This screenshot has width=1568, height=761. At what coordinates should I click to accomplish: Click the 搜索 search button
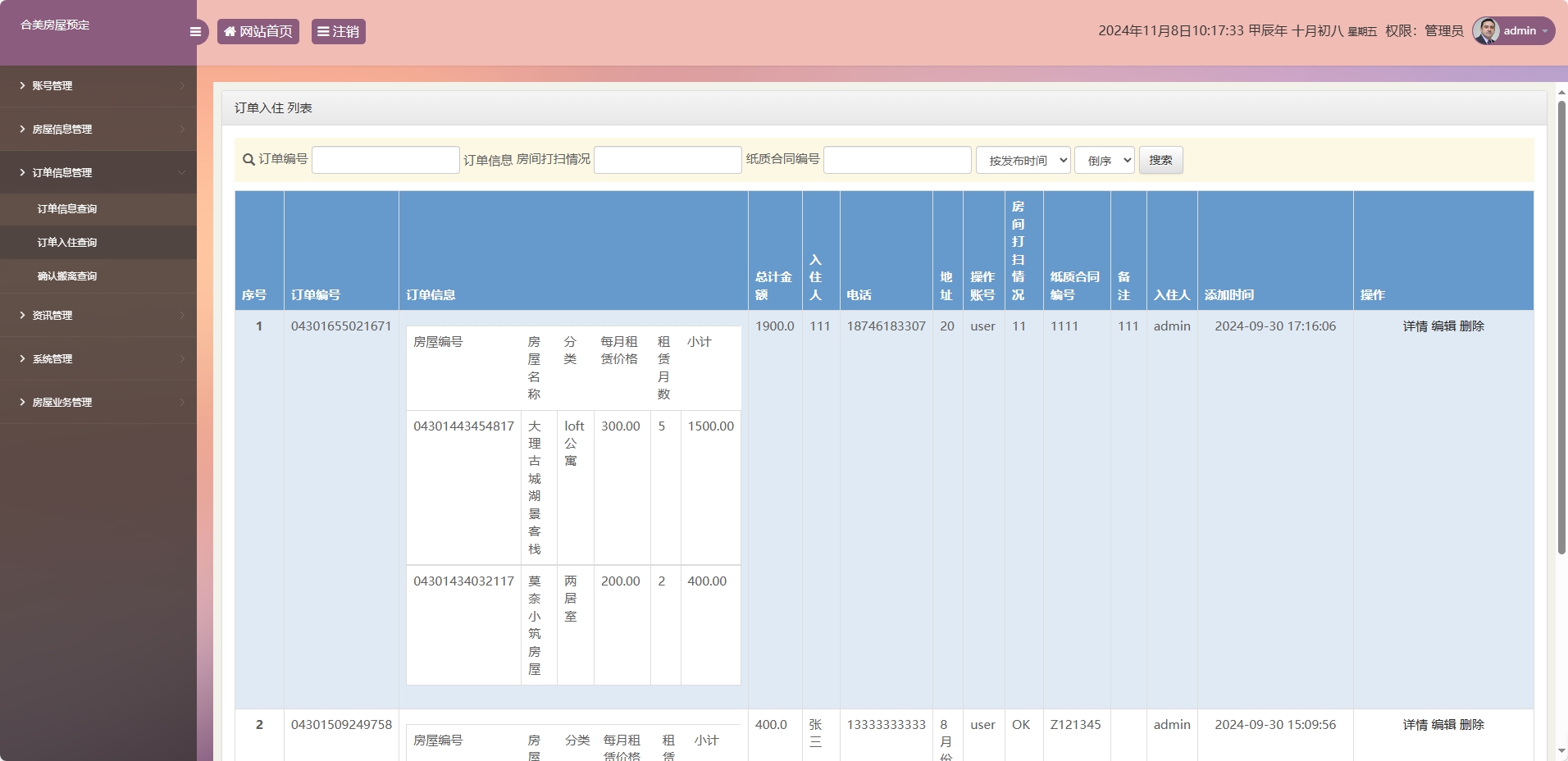[1161, 160]
